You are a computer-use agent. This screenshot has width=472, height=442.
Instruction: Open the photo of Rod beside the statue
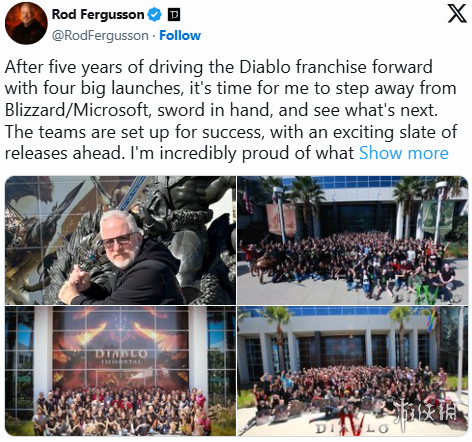(120, 240)
